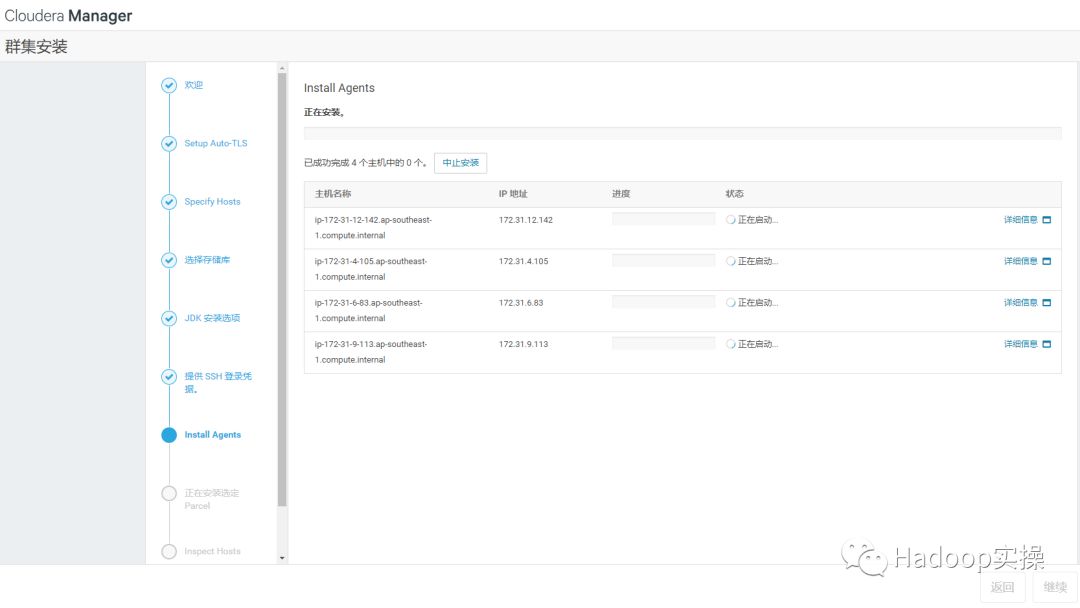The height and width of the screenshot is (608, 1080).
Task: Click the 群集安装 page title
Action: pos(36,47)
